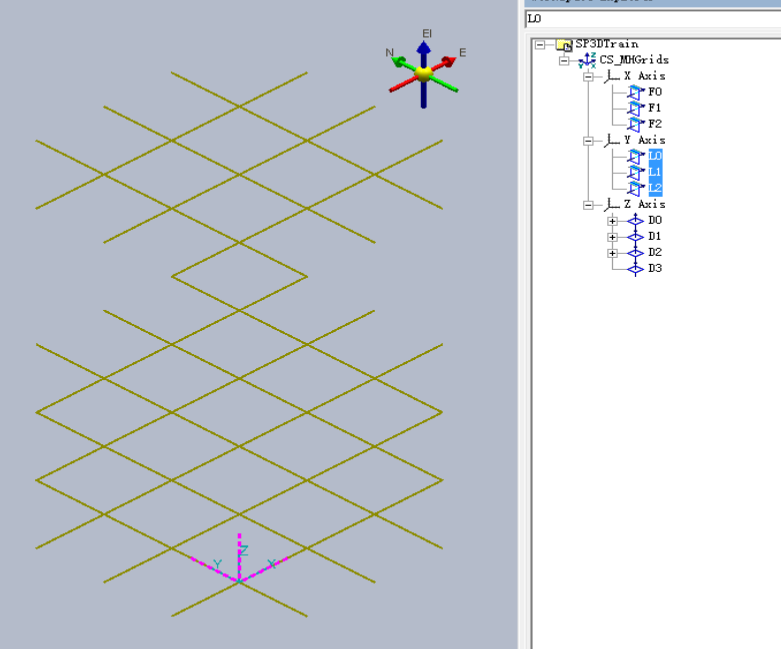
Task: Expand the D1 elevation plane node
Action: point(613,237)
